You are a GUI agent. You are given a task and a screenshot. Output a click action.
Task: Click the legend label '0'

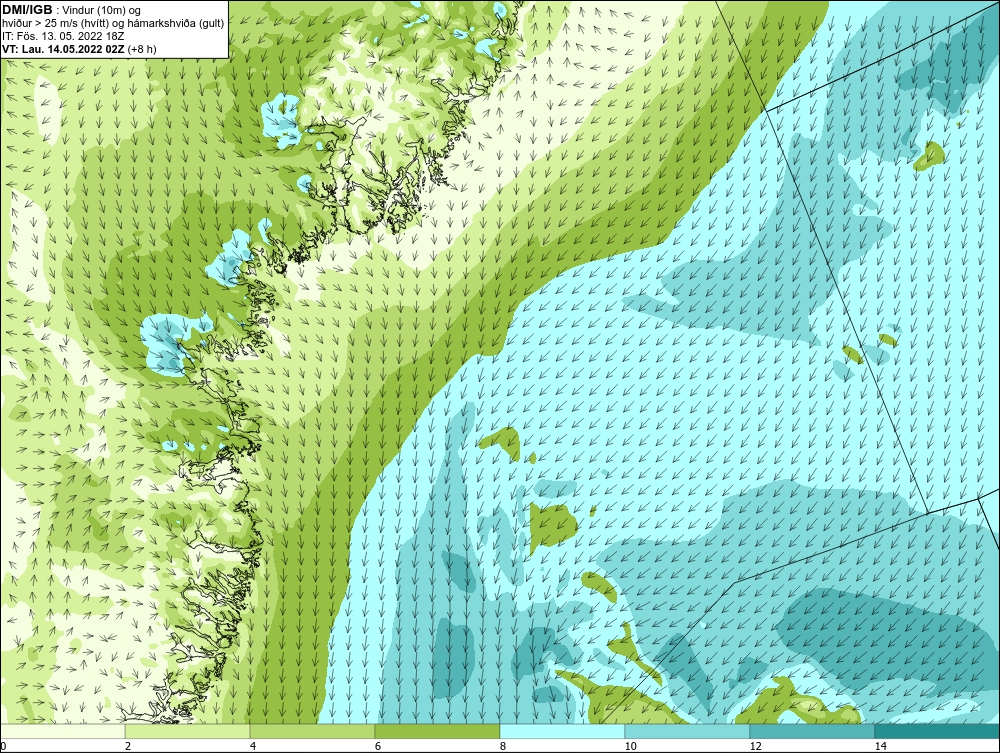(3, 746)
